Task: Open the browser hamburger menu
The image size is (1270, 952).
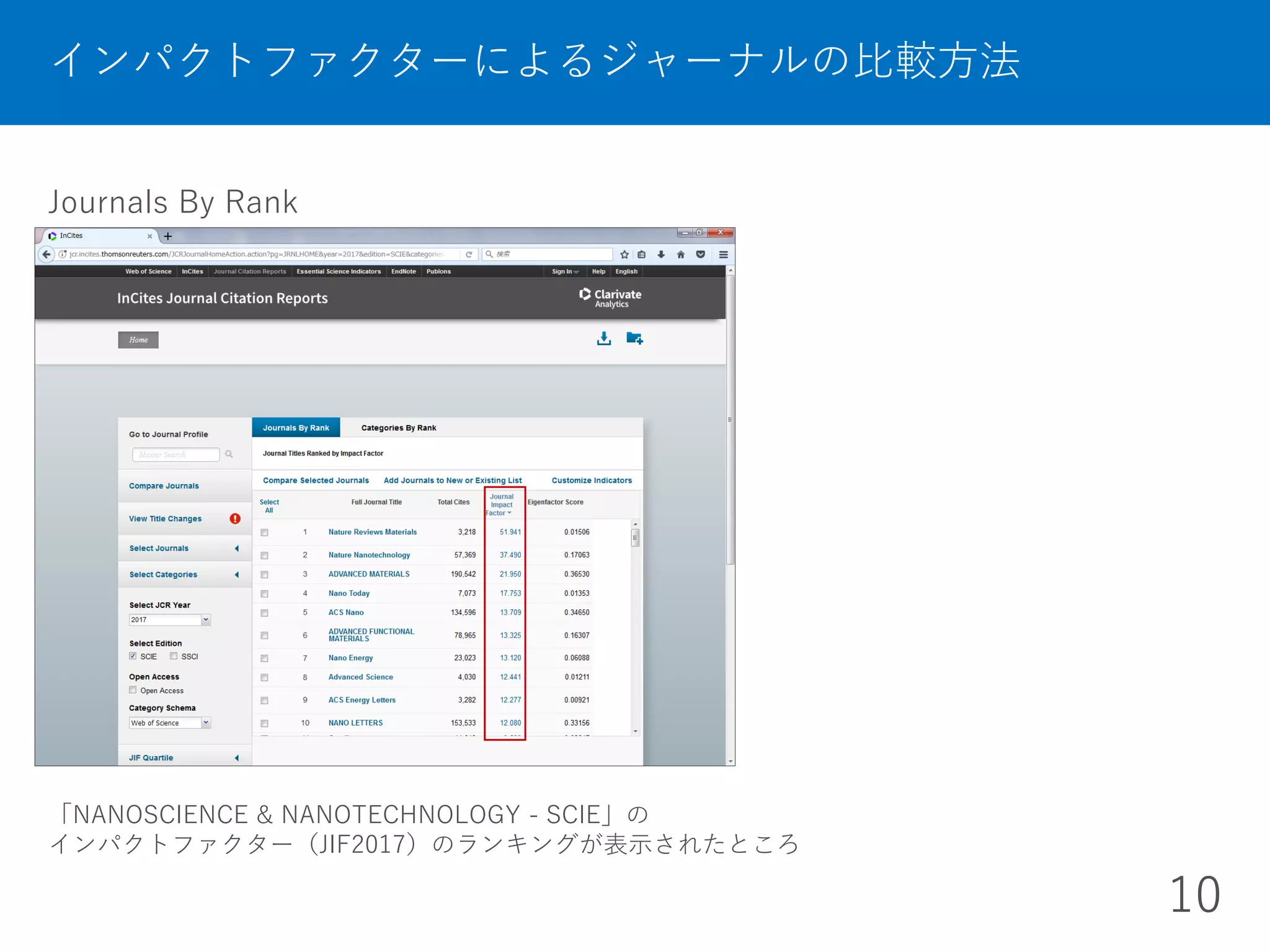Action: tap(723, 254)
